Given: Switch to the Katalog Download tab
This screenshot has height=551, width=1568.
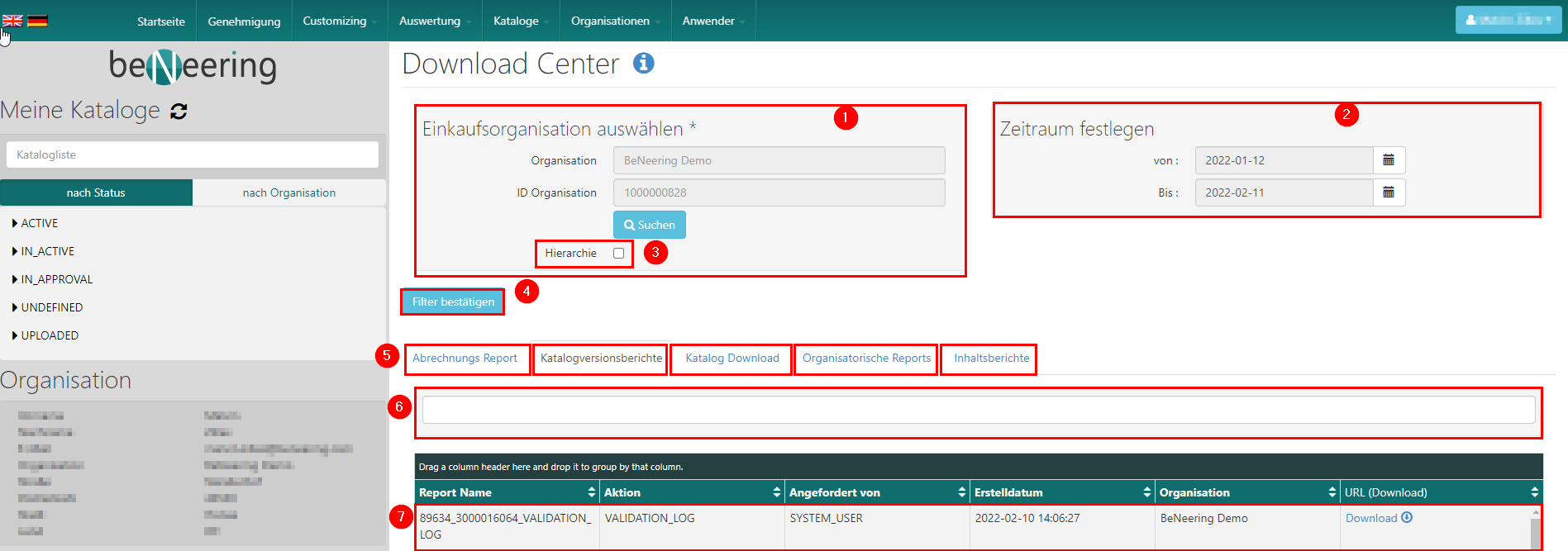Looking at the screenshot, I should 732,359.
